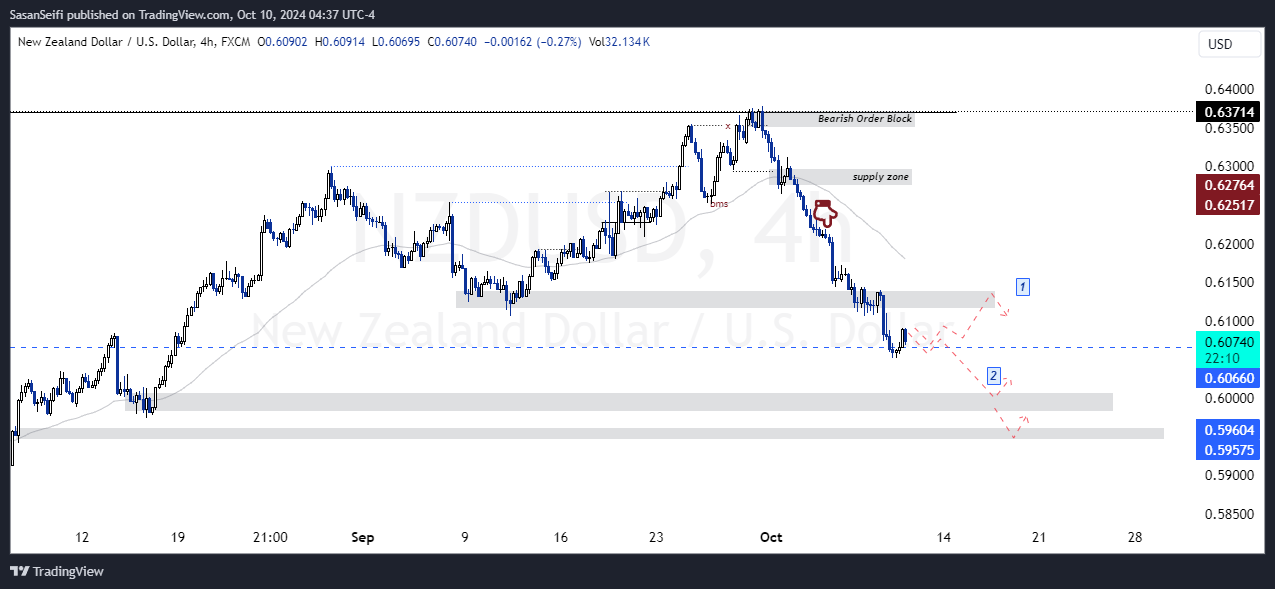This screenshot has height=589, width=1275.
Task: Click the H0.60914 high value
Action: point(340,42)
